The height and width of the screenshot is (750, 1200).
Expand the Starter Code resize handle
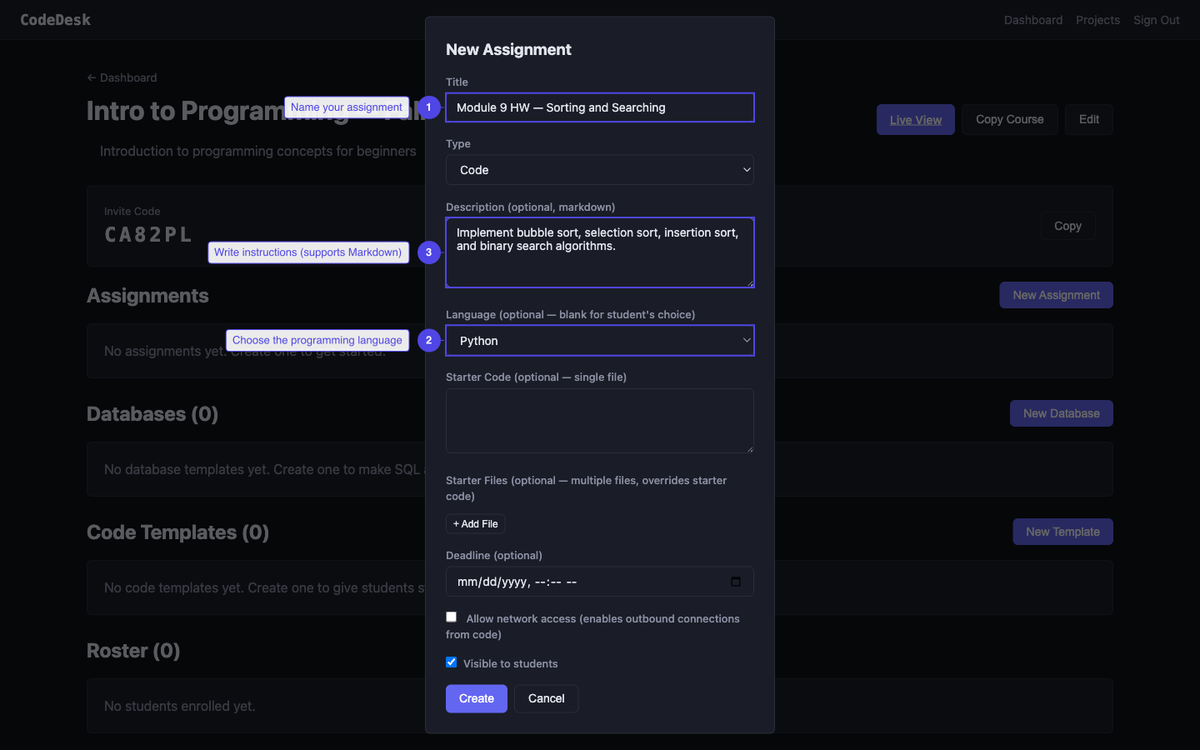coord(749,450)
